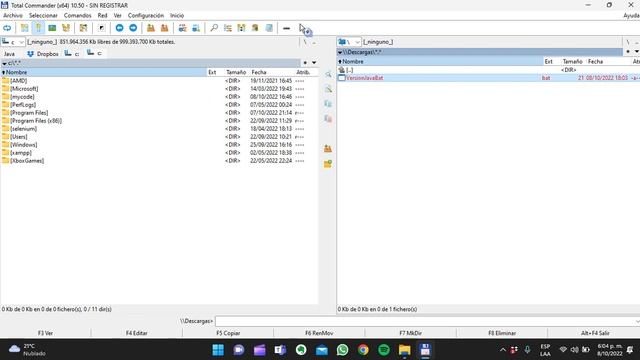640x360 pixels.
Task: Click view icon in vertical middle bar
Action: click(x=328, y=74)
